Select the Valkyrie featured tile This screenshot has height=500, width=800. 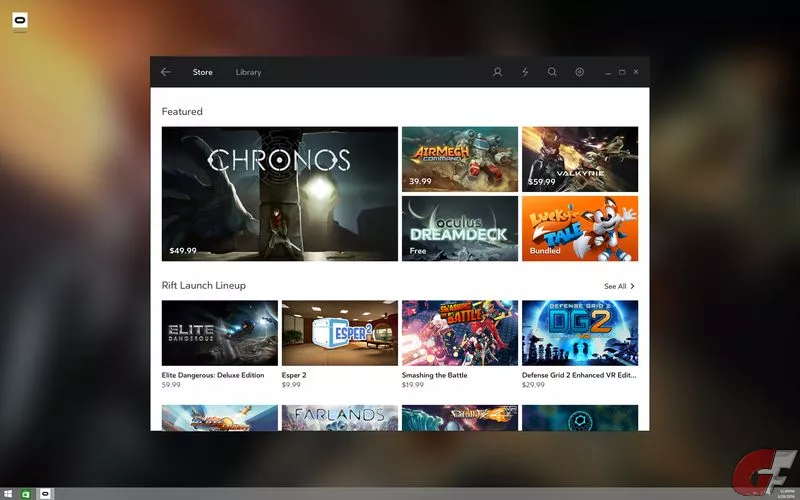click(x=579, y=158)
